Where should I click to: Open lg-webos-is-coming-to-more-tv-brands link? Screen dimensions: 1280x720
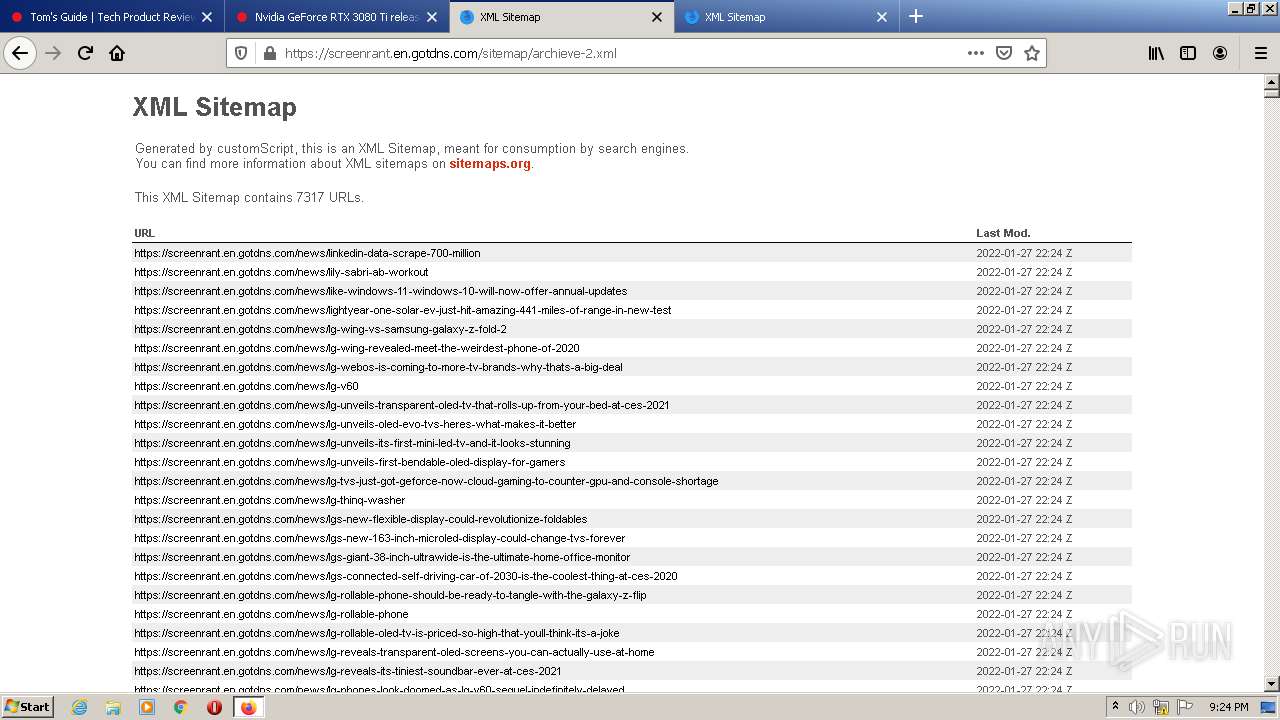[x=378, y=367]
